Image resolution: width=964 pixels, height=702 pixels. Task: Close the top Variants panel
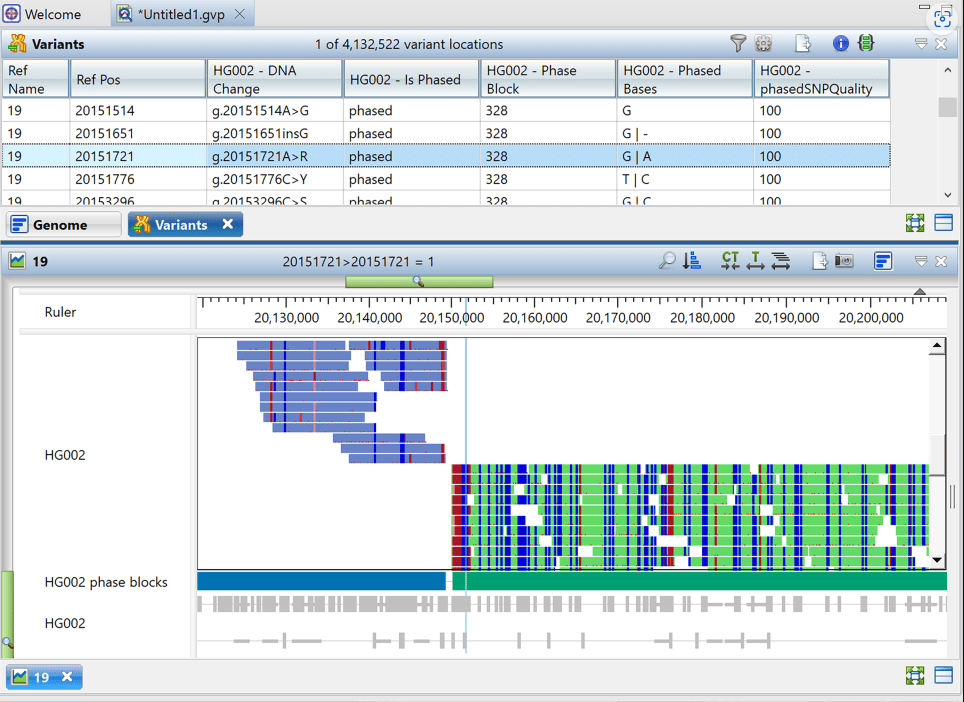coord(941,44)
